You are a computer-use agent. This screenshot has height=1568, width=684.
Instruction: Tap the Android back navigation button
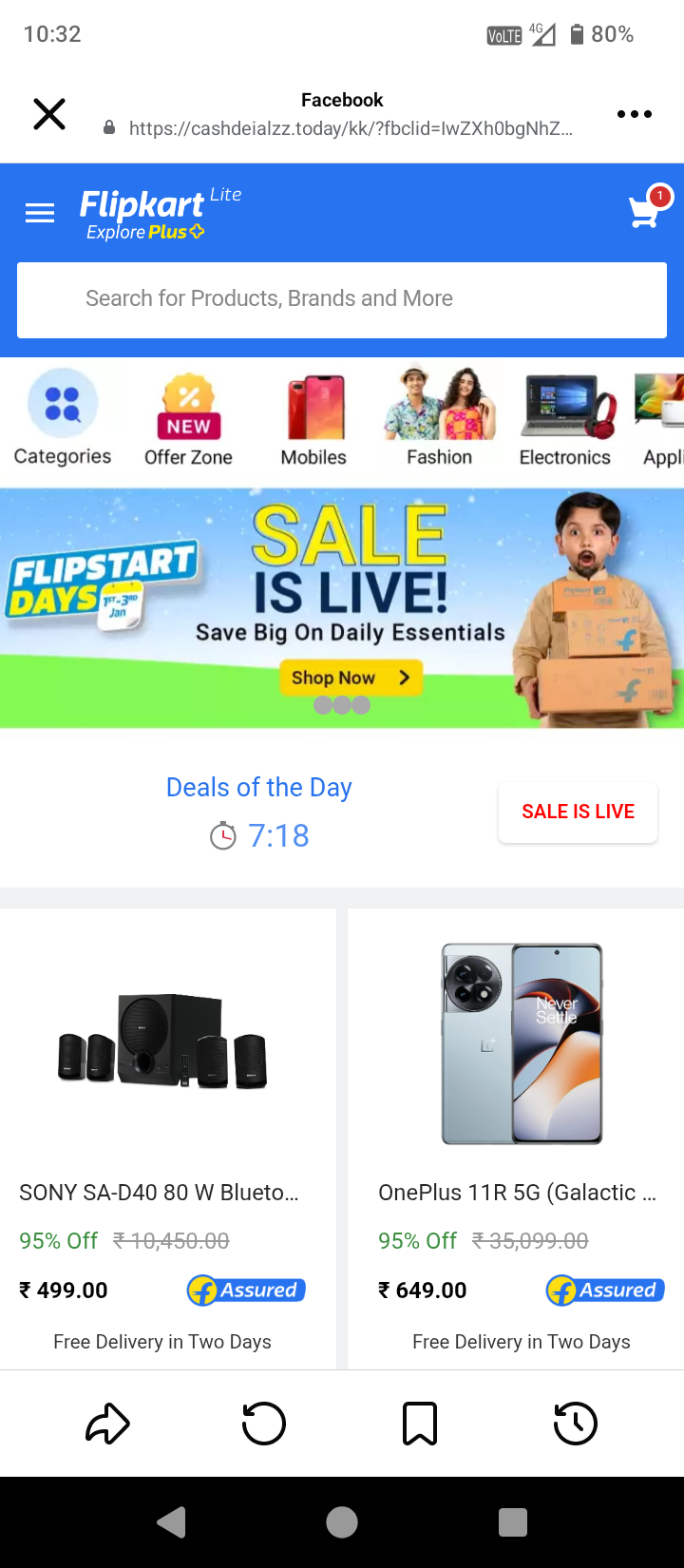click(172, 1522)
